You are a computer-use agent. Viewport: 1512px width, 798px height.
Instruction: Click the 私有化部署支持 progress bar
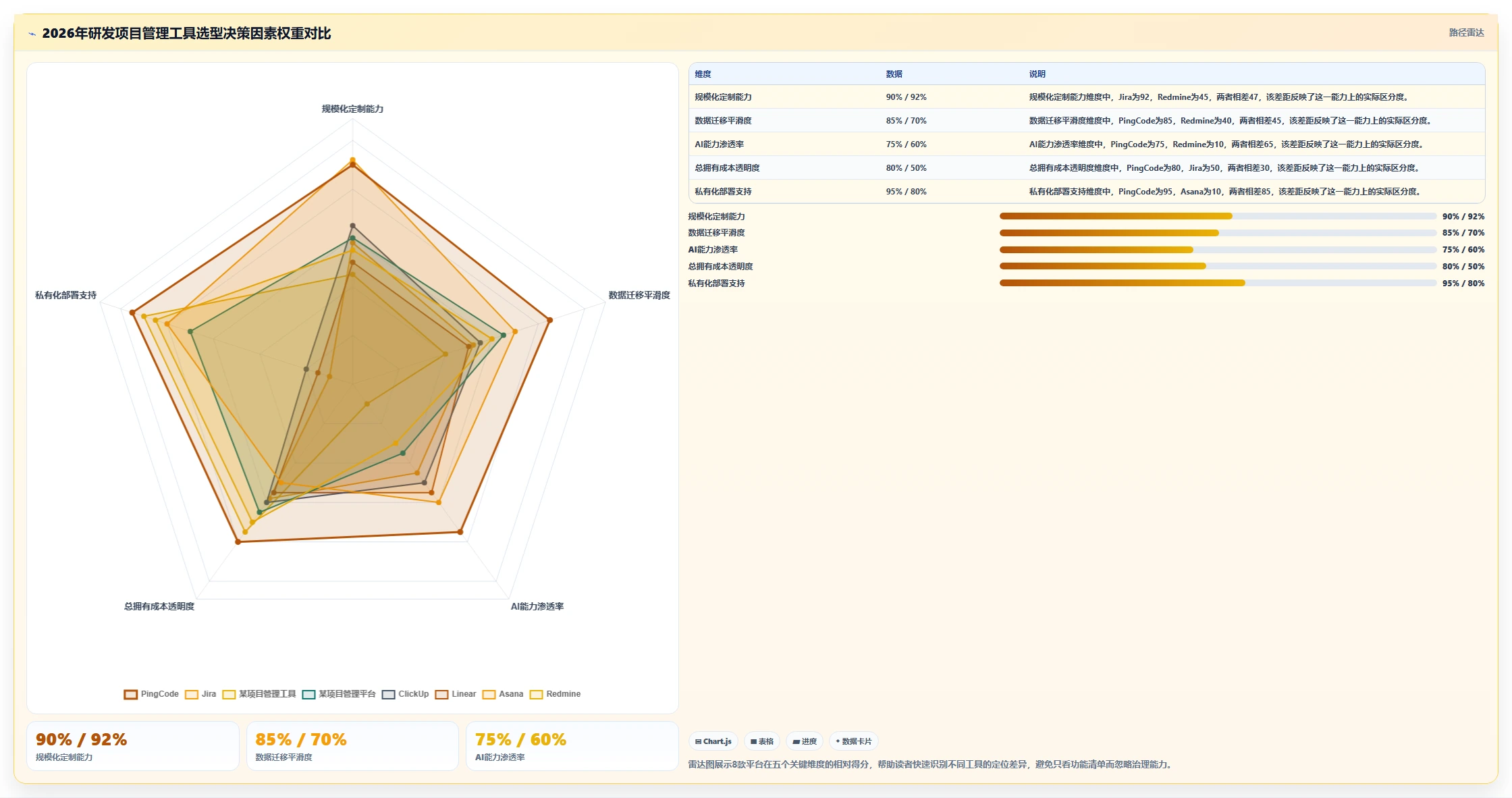(x=1218, y=283)
